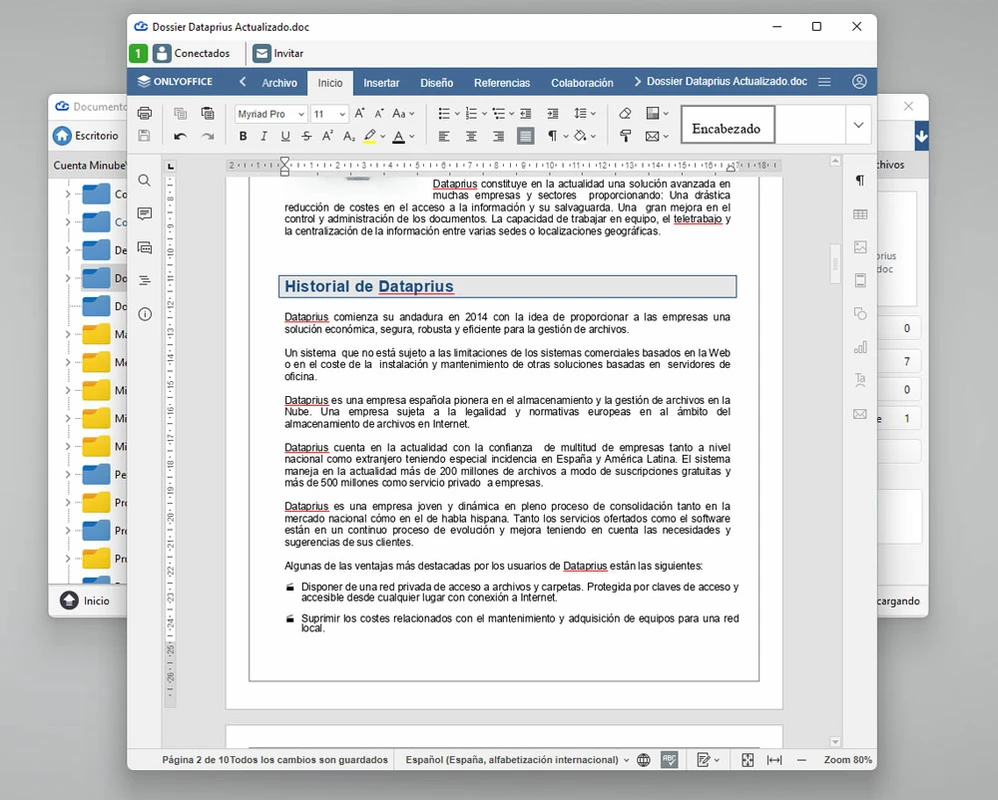Click Escritorio in the background window
This screenshot has width=998, height=800.
[87, 136]
